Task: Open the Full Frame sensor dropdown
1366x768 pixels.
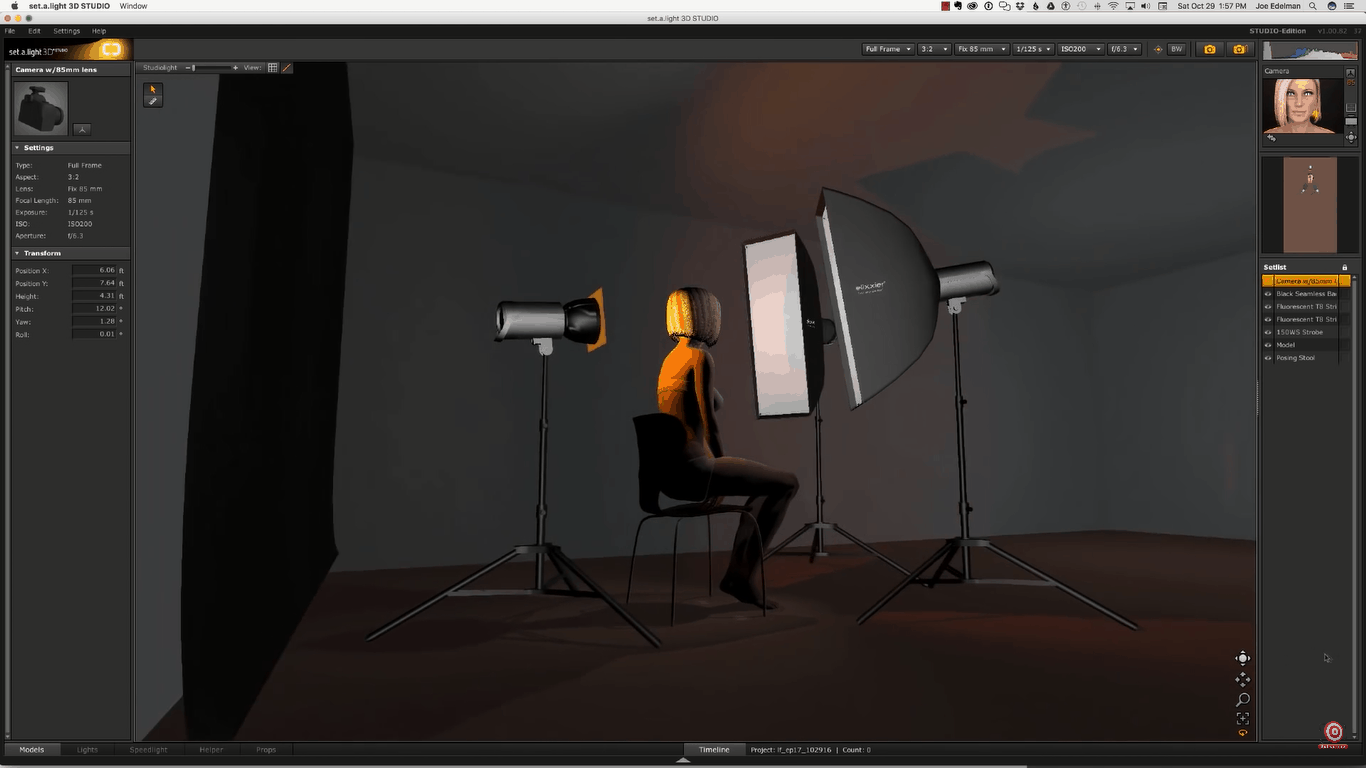Action: (x=888, y=49)
